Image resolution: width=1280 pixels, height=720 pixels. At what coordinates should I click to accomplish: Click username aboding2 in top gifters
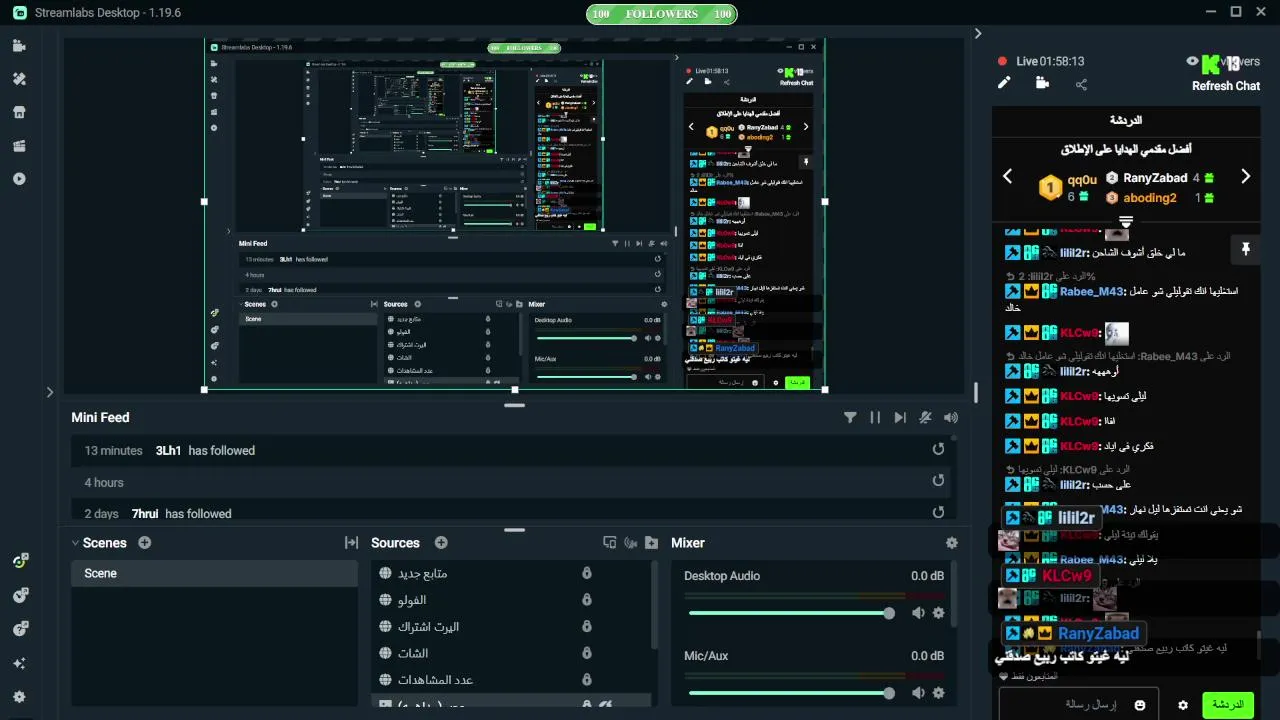click(x=1150, y=198)
